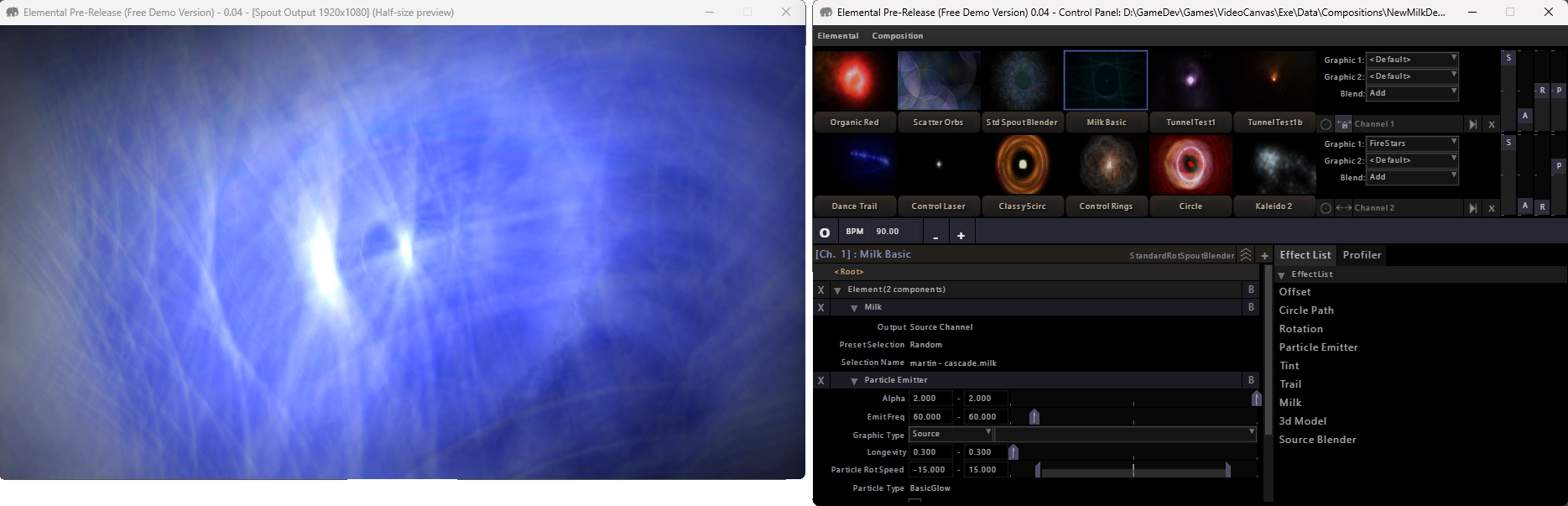Add the Source Blender effect from list
Screen dimensions: 1568x506
click(x=1317, y=440)
